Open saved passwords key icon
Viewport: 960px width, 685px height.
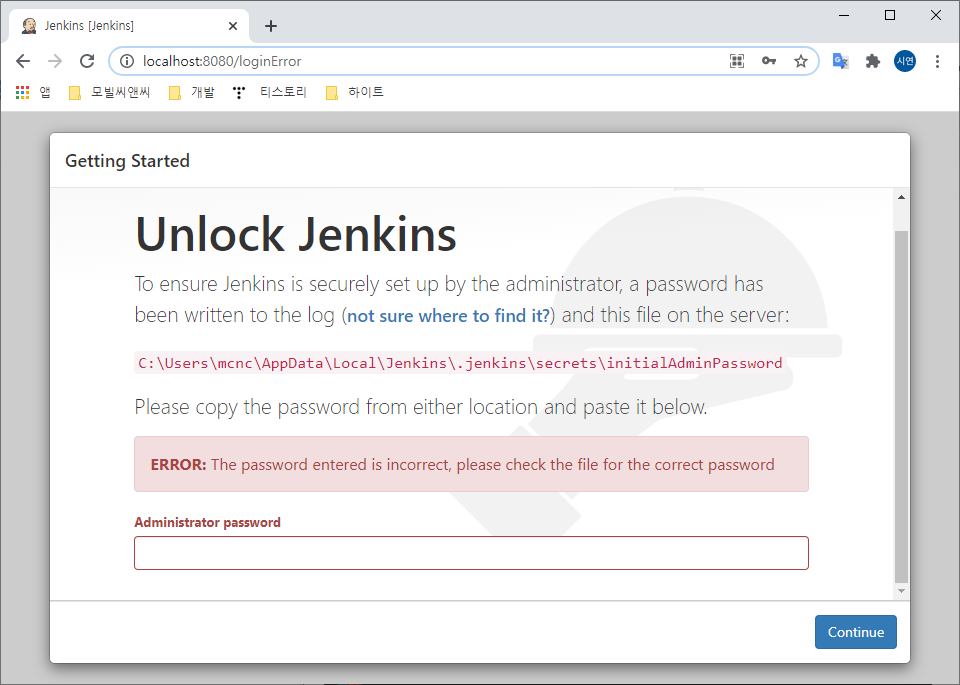pyautogui.click(x=769, y=61)
